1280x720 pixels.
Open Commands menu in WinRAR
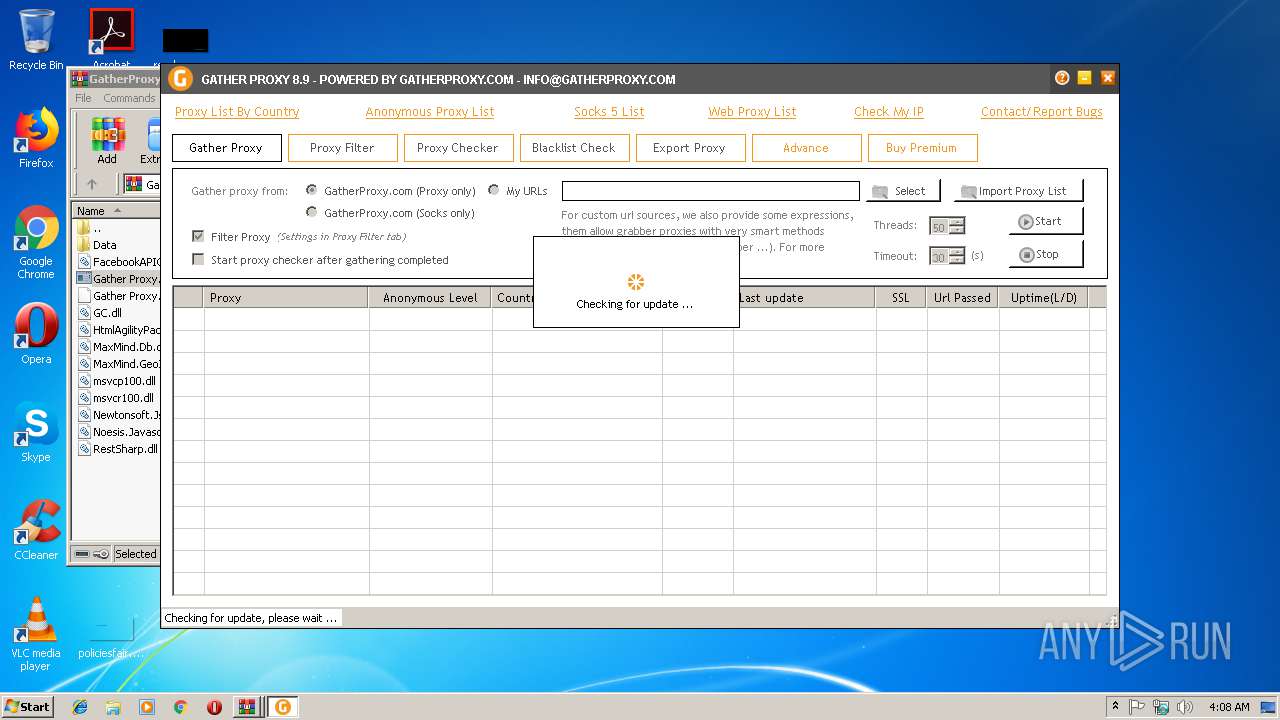129,98
